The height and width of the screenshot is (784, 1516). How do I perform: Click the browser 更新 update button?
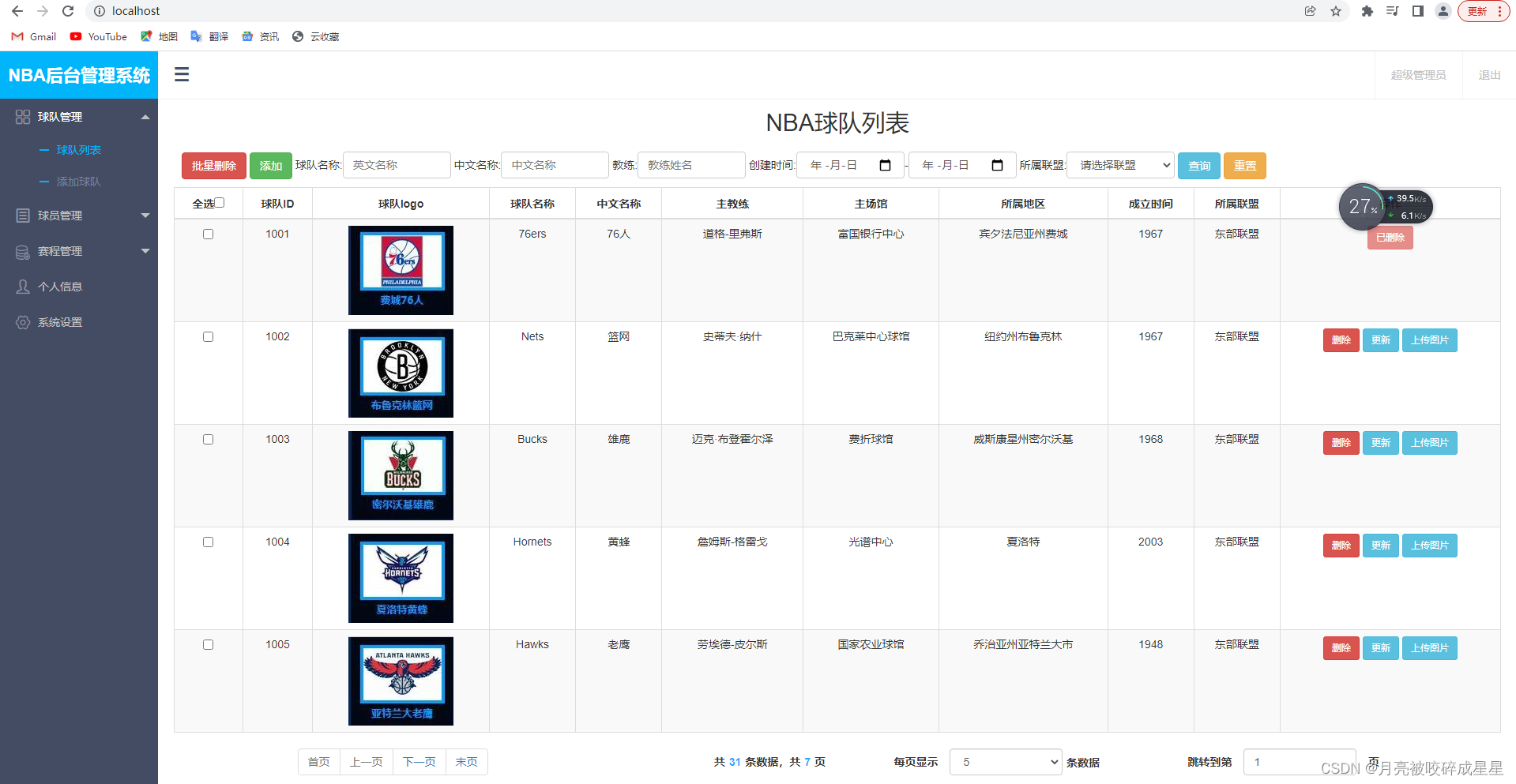(x=1484, y=11)
